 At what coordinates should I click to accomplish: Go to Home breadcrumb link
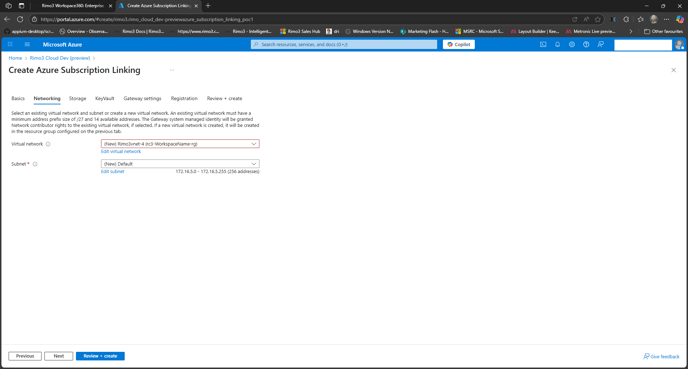(x=15, y=58)
